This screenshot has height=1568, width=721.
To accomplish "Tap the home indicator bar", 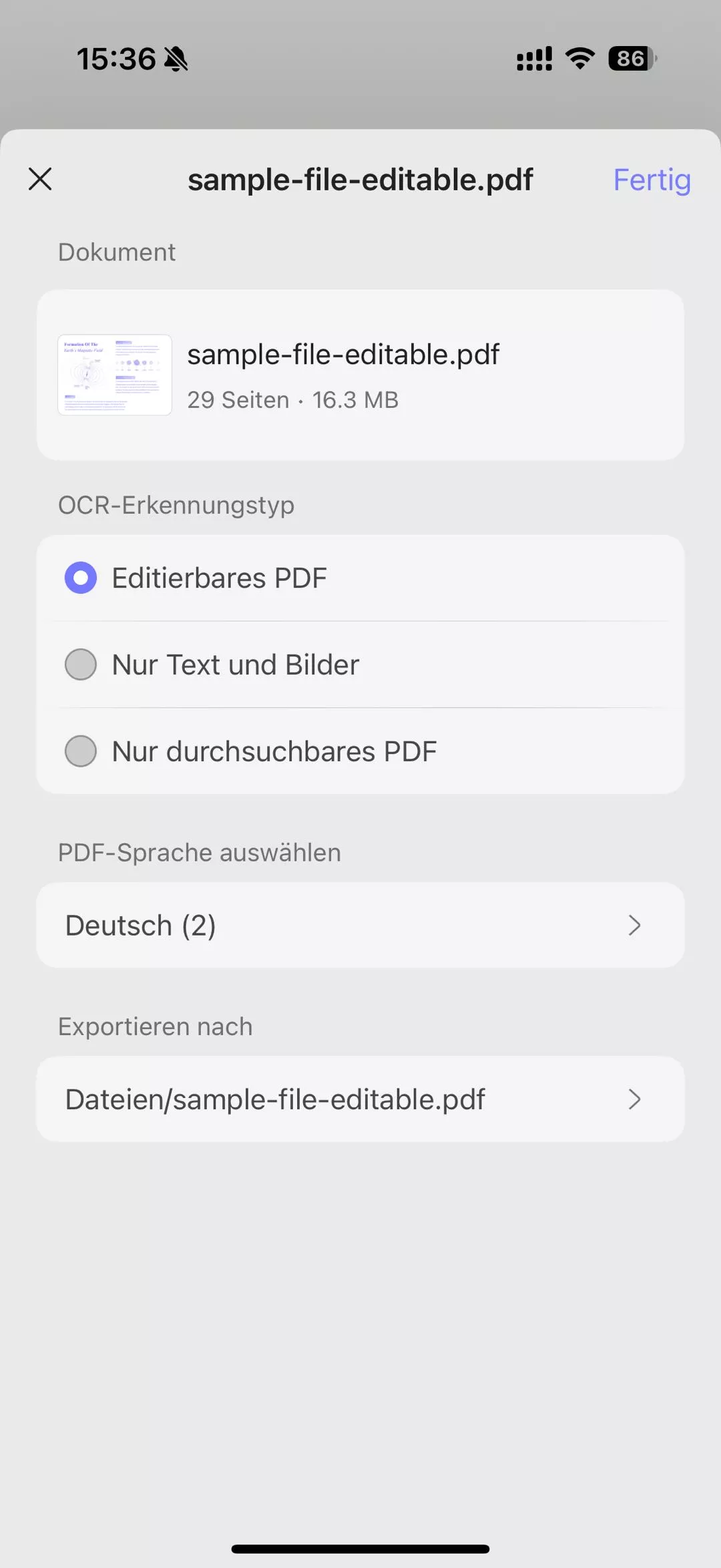I will 360,1549.
